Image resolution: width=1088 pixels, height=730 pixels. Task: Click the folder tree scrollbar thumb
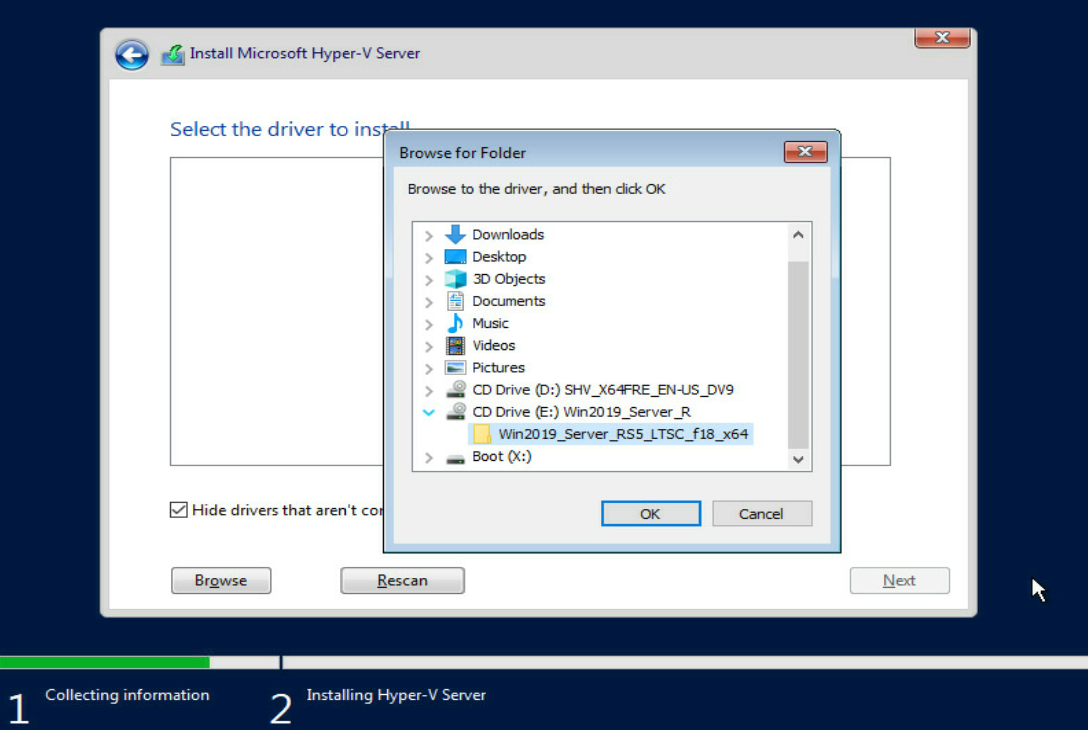pos(799,355)
